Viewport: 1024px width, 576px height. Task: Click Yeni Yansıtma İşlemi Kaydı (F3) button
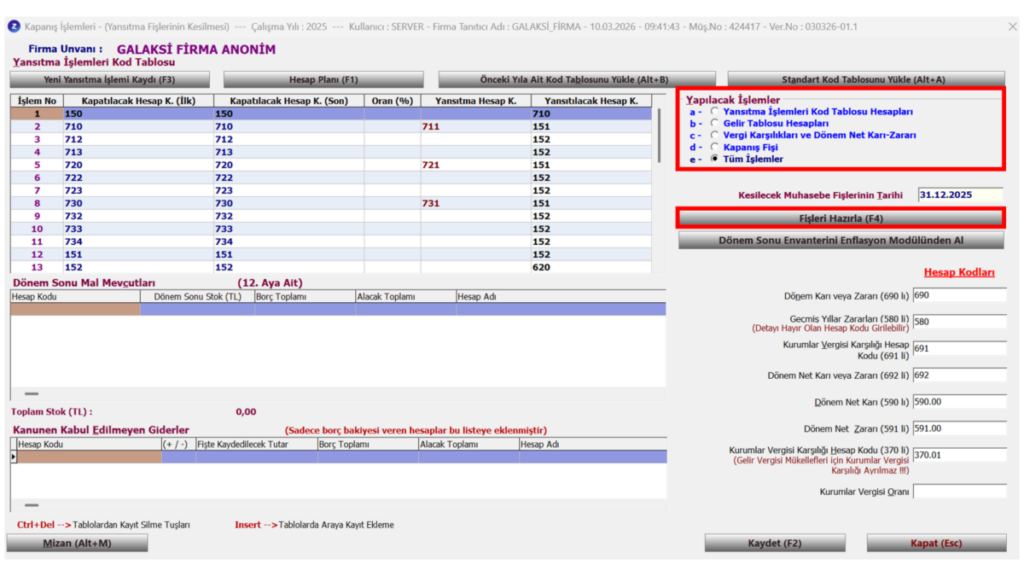110,80
